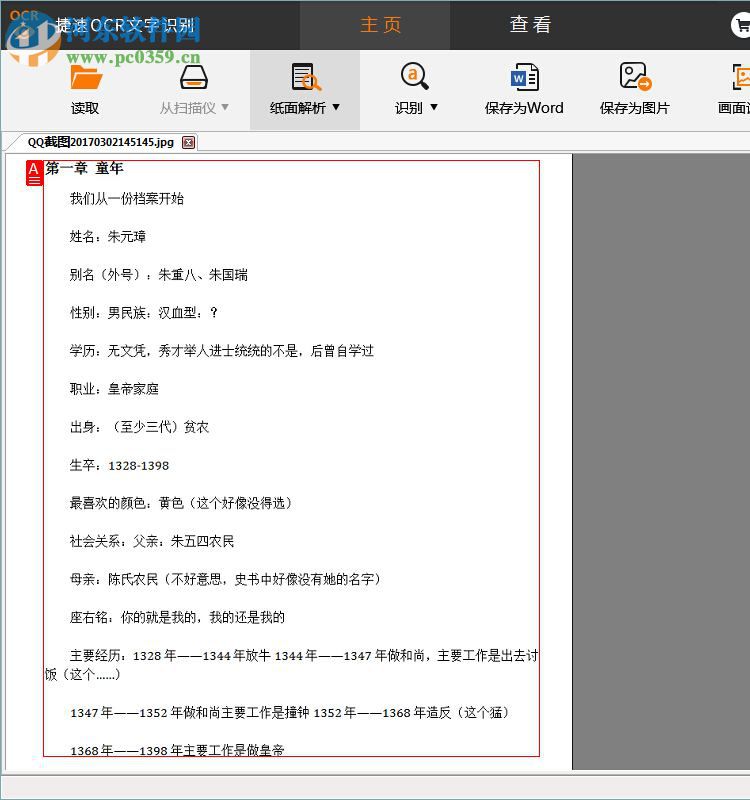Expand the 识别 dropdown arrow
750x800 pixels.
(434, 107)
